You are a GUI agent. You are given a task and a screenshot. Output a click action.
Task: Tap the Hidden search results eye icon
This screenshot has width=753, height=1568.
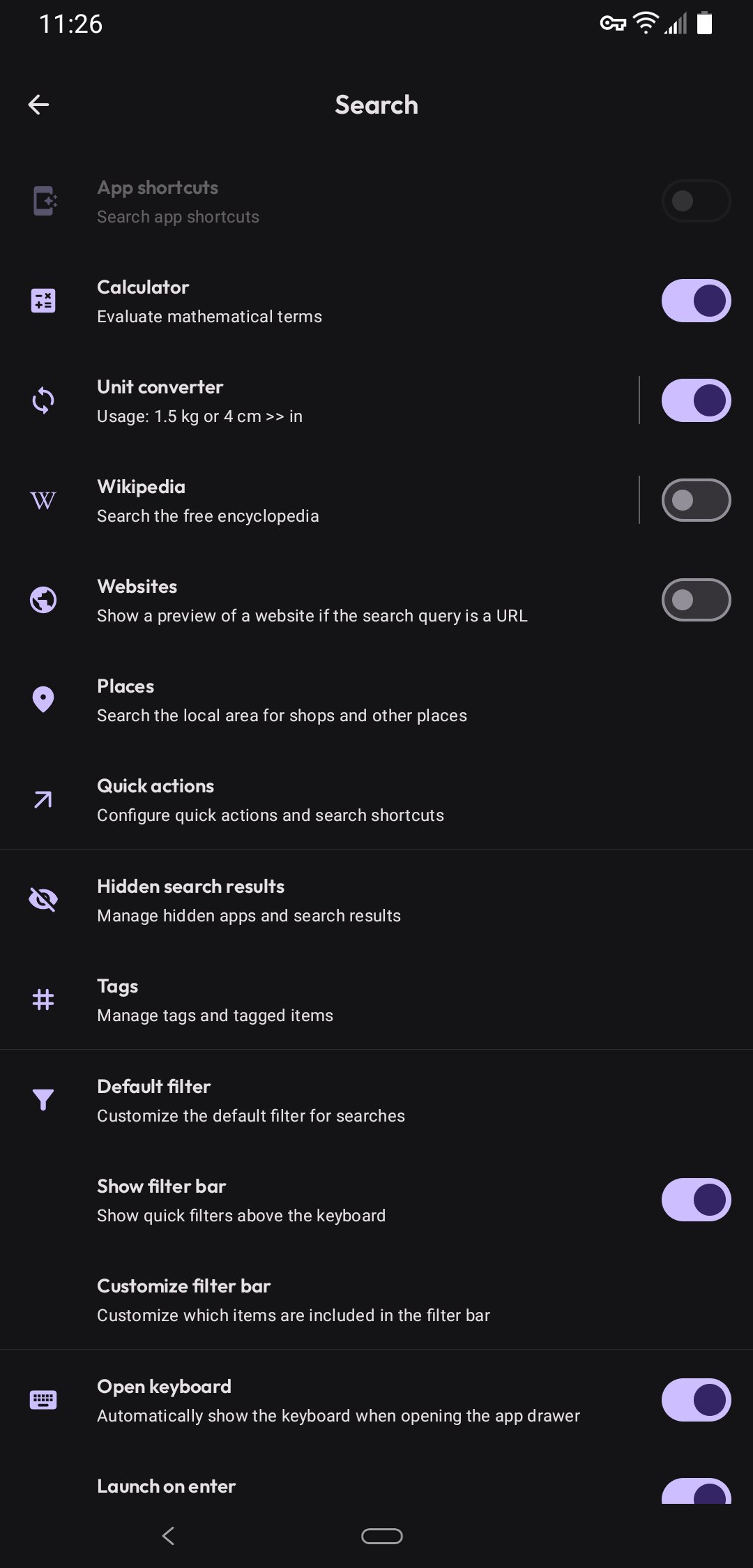pos(43,900)
